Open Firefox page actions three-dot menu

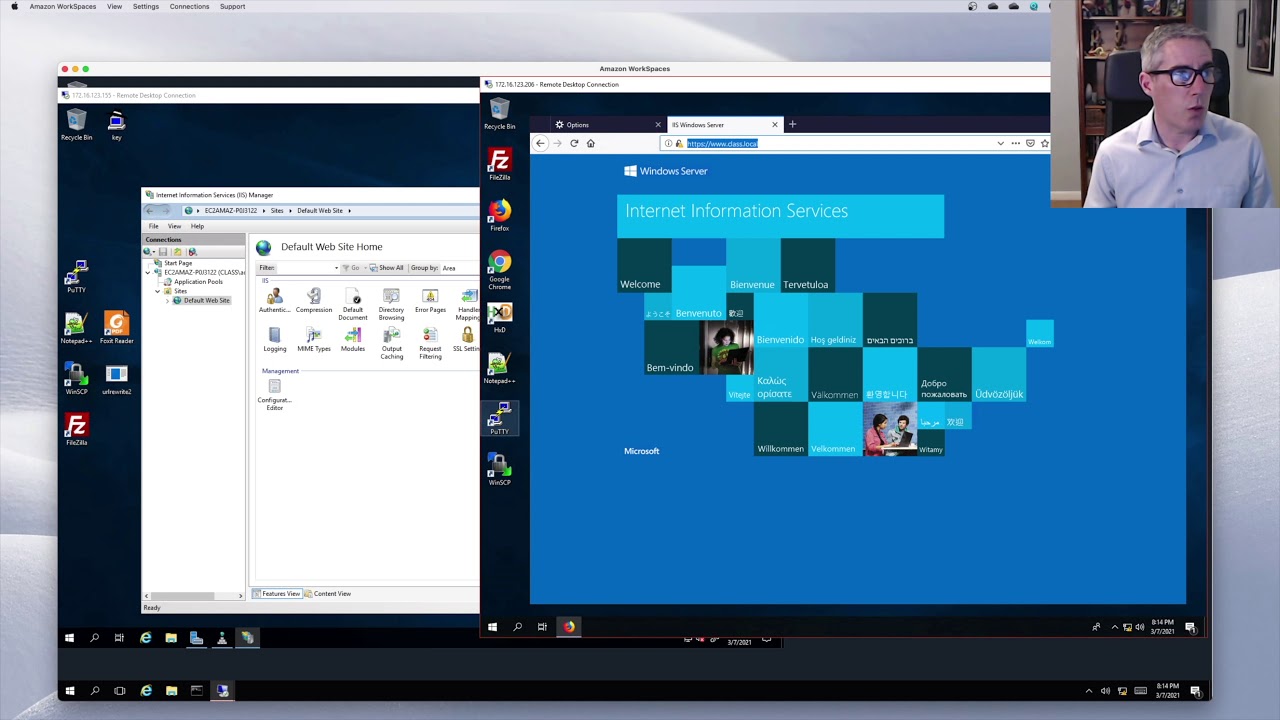[x=1015, y=143]
